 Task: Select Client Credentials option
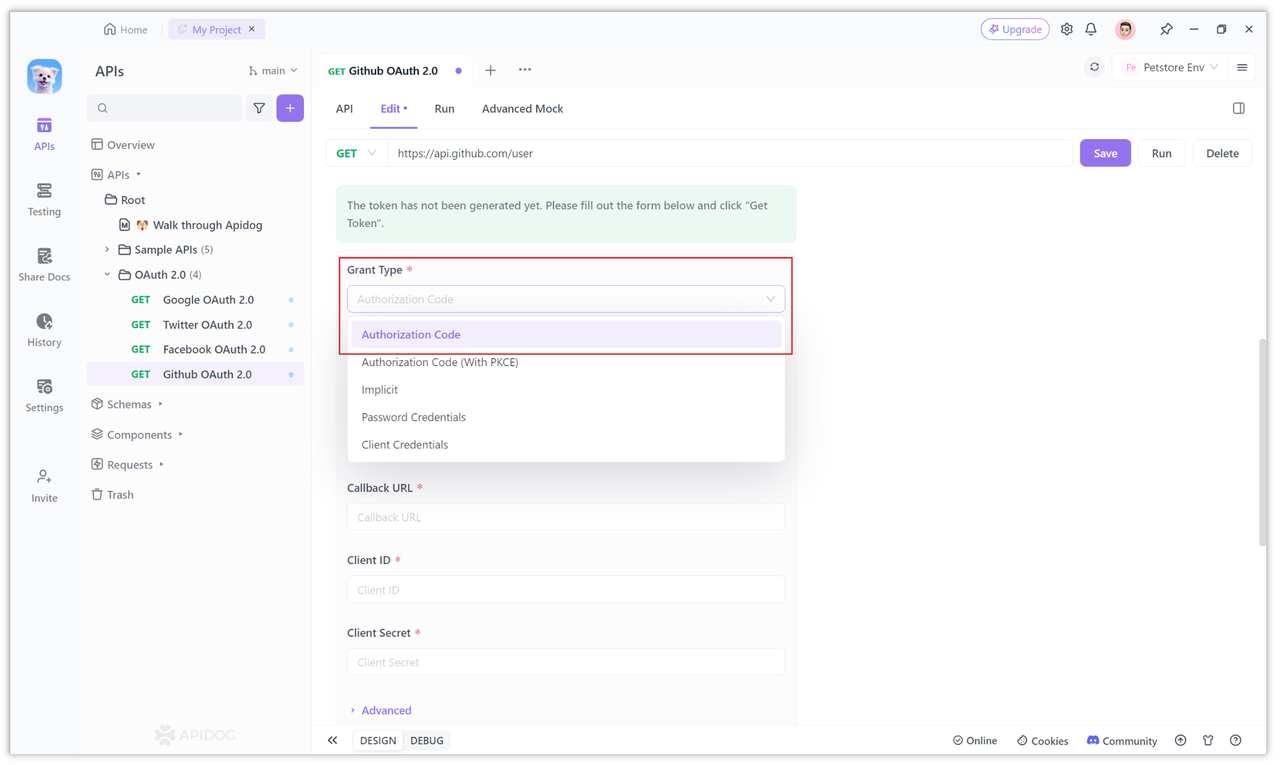click(566, 445)
